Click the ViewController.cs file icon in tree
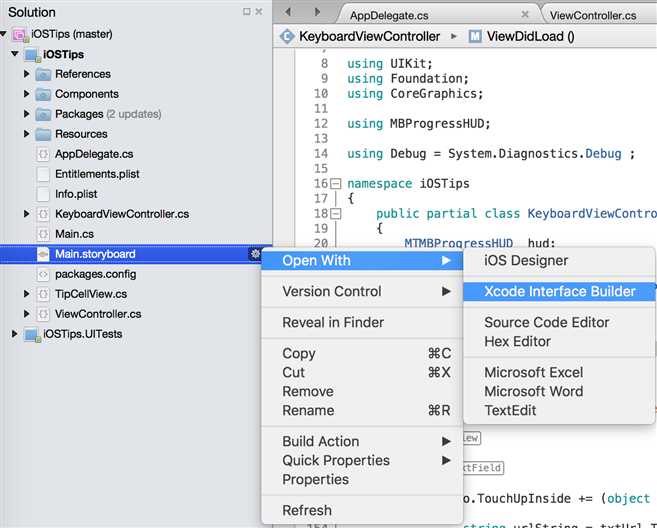 [43, 314]
